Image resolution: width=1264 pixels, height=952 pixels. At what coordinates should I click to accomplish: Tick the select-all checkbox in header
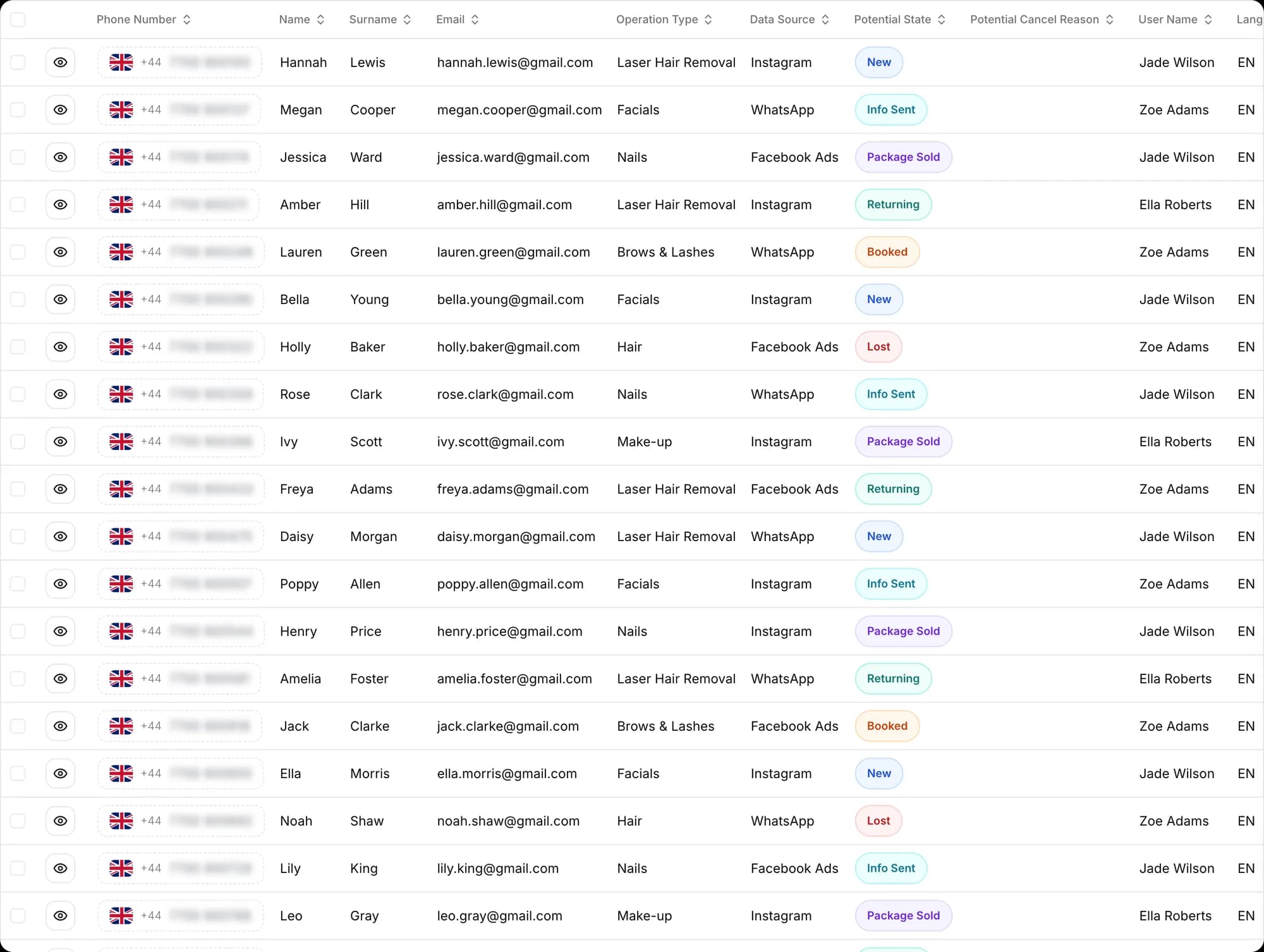(18, 20)
